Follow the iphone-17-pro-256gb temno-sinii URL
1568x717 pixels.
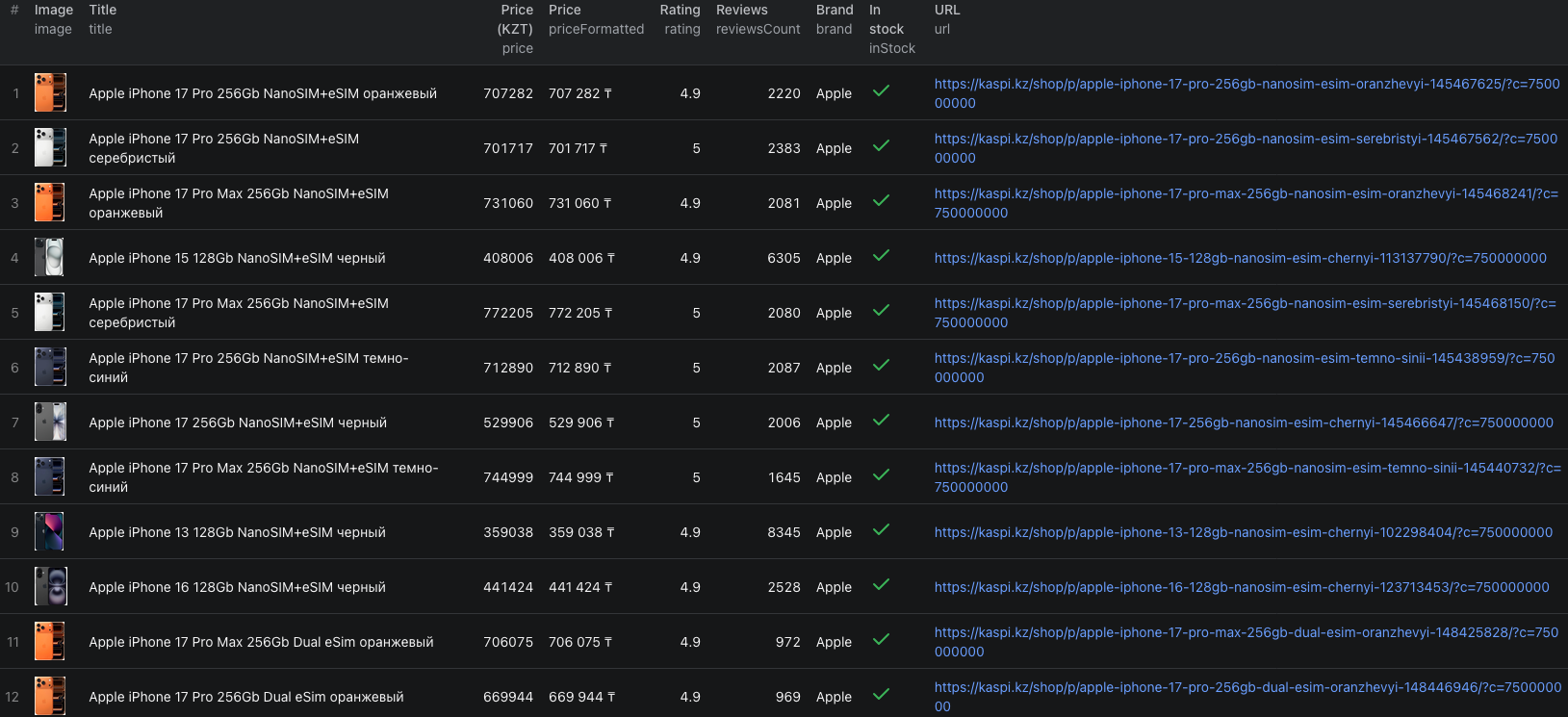coord(1245,368)
